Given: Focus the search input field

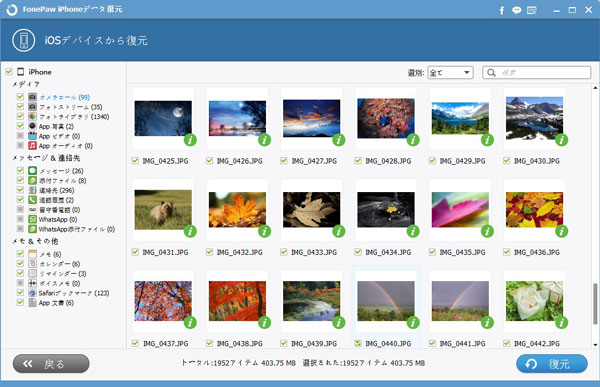Looking at the screenshot, I should tap(536, 72).
